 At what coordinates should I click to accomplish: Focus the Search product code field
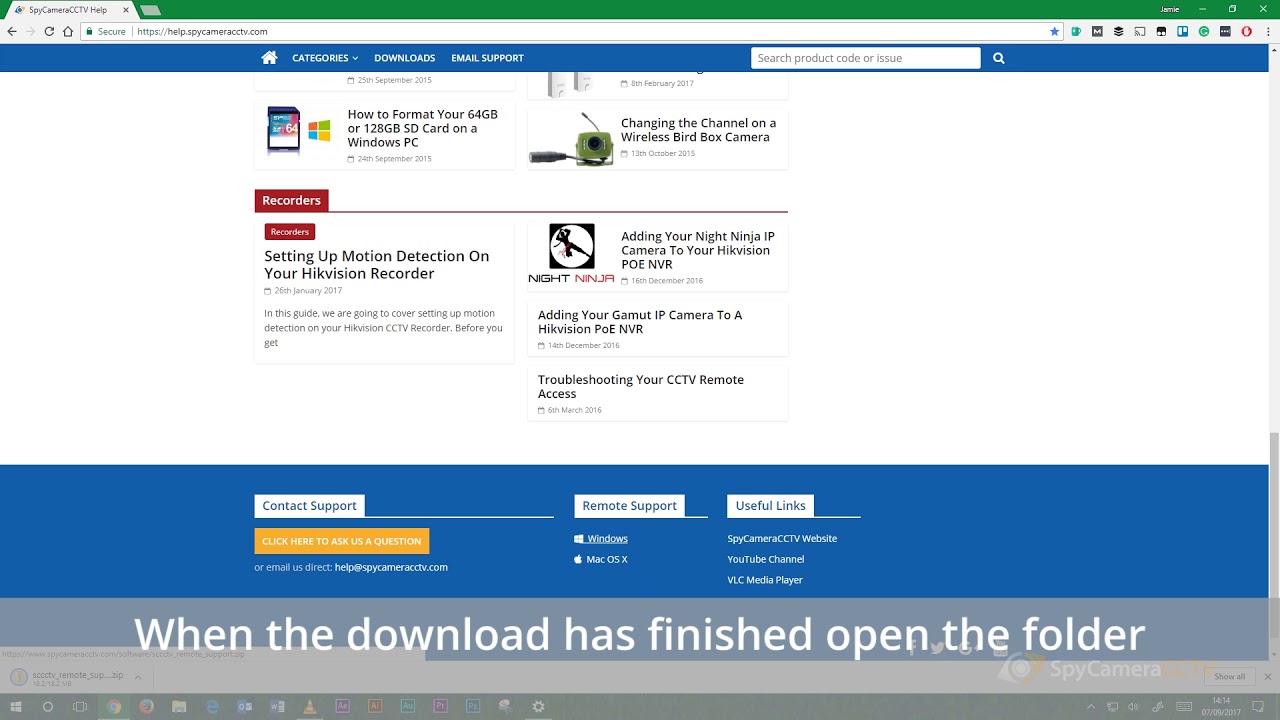tap(866, 58)
